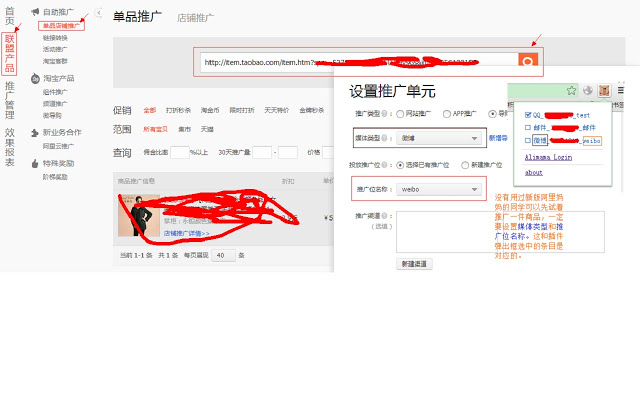
Task: Uncheck the QQ _test checkbox in popup
Action: pos(528,115)
